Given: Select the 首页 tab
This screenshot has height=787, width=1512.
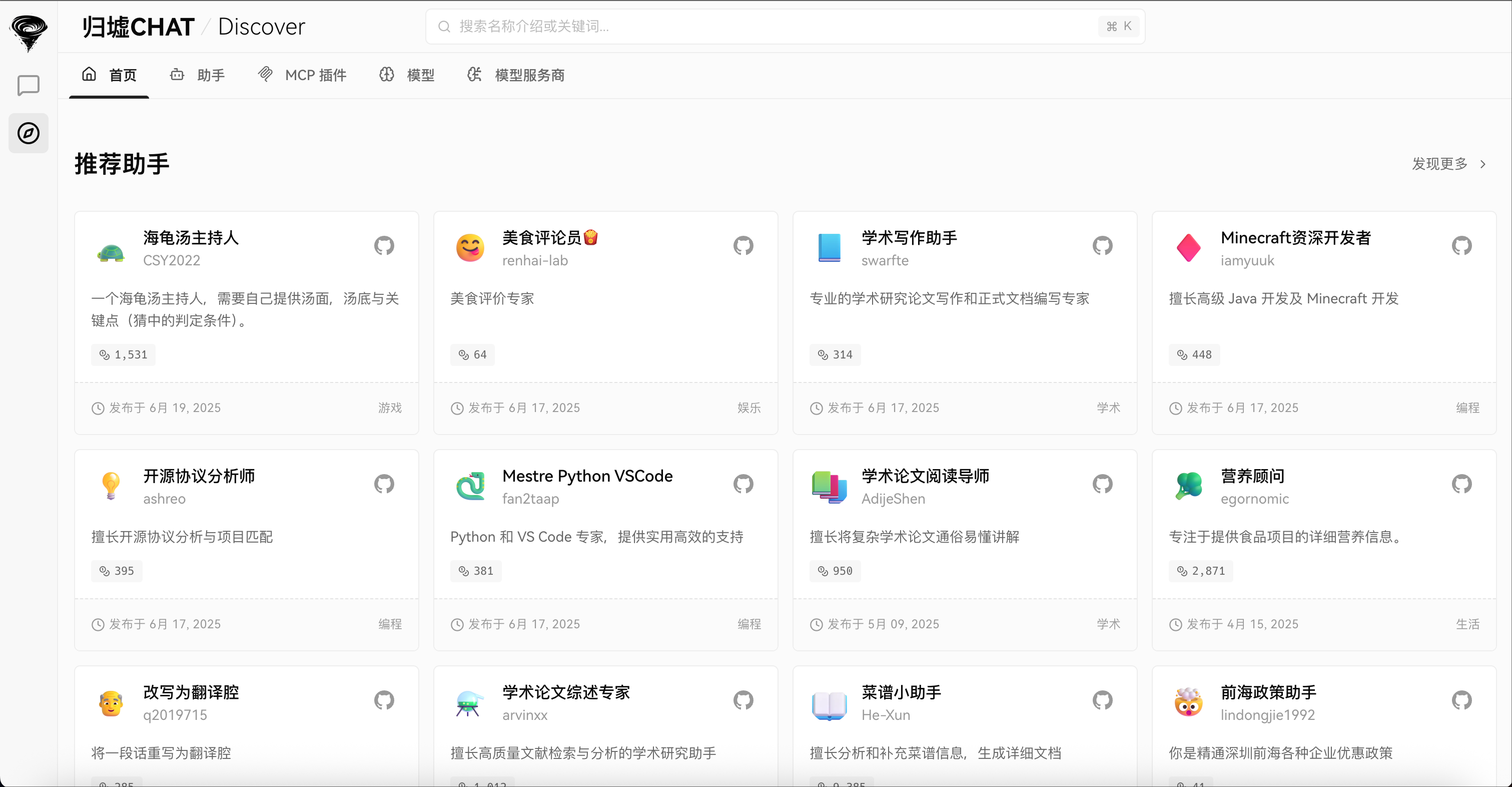Looking at the screenshot, I should pyautogui.click(x=109, y=75).
